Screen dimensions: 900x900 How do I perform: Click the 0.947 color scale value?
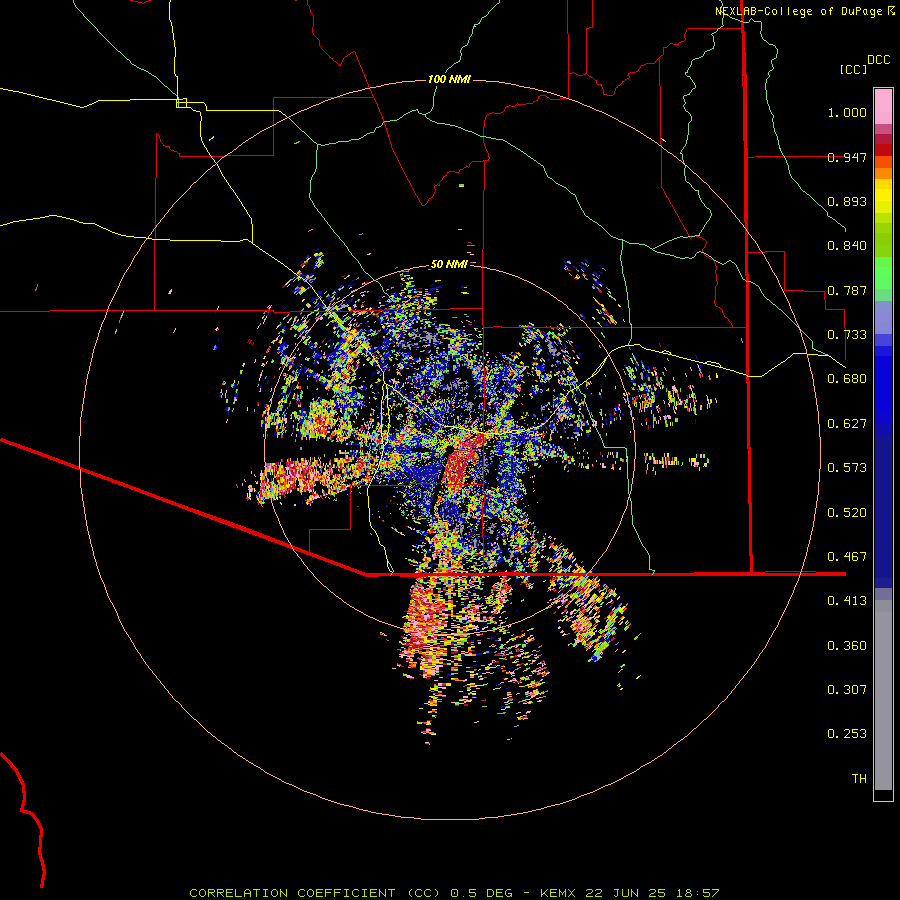[847, 157]
